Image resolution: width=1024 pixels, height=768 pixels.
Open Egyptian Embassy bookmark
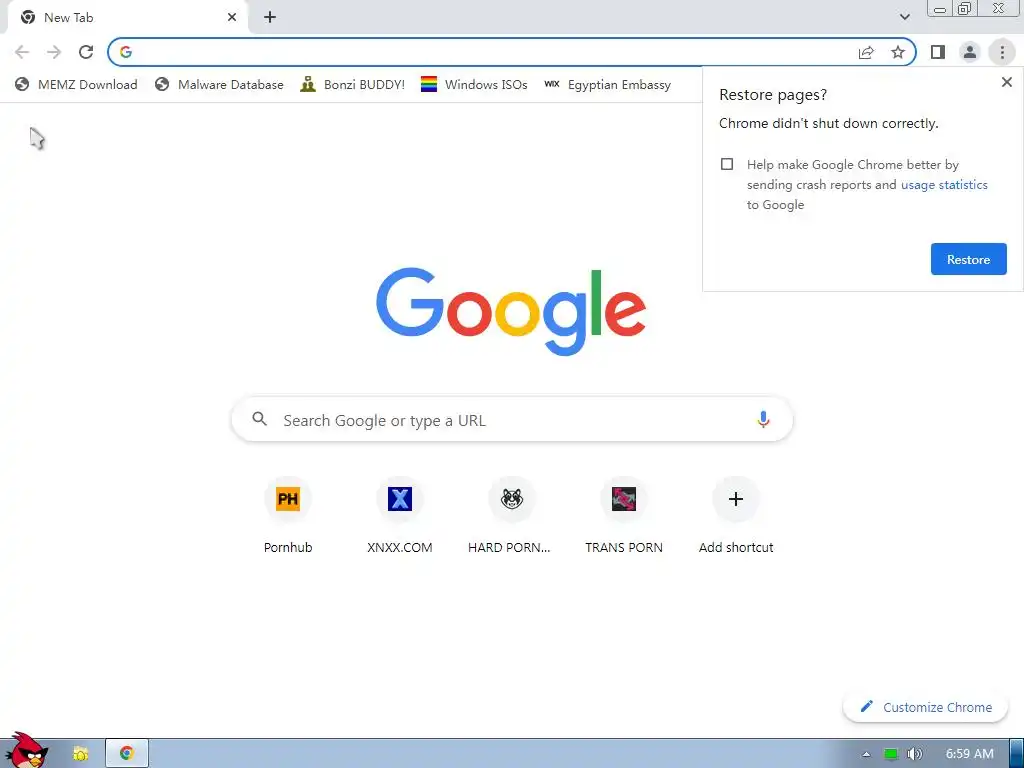(607, 85)
